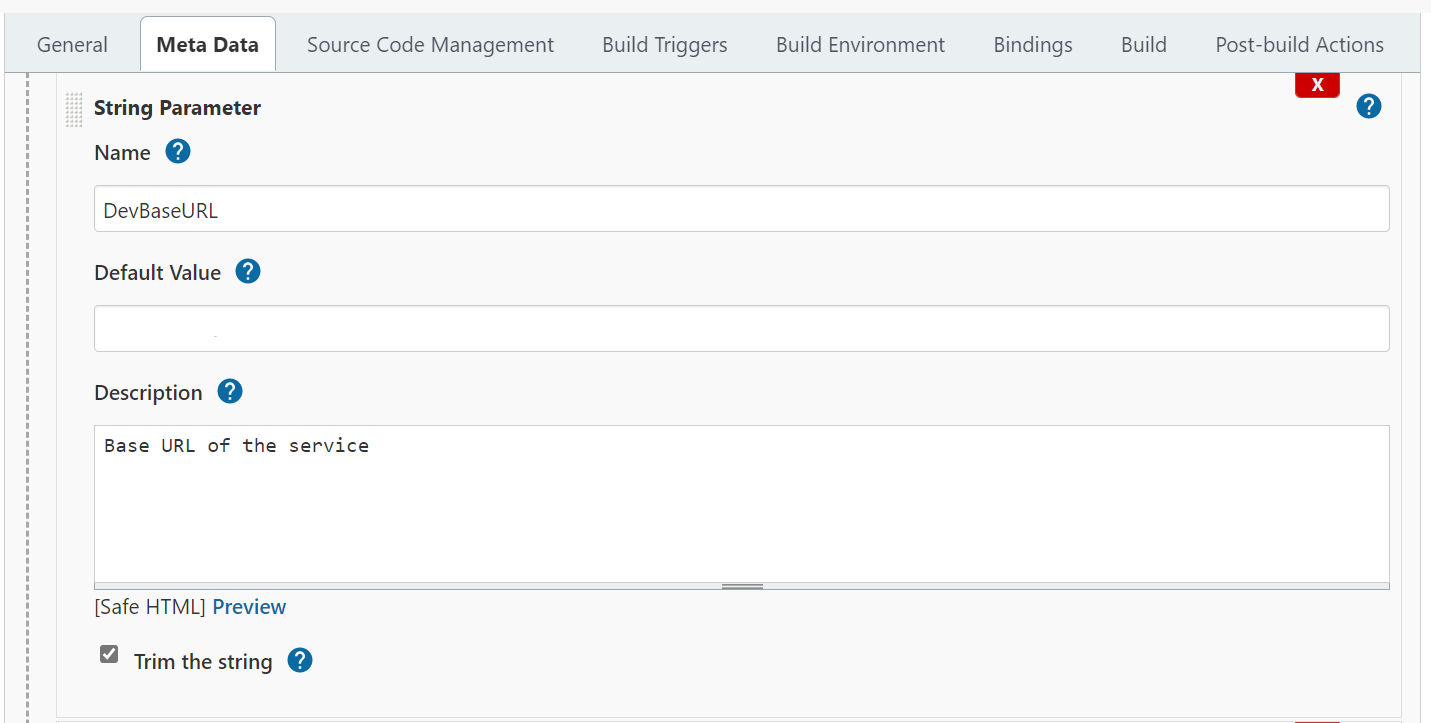Viewport: 1431px width, 723px height.
Task: Open help for the Description field
Action: coord(230,391)
